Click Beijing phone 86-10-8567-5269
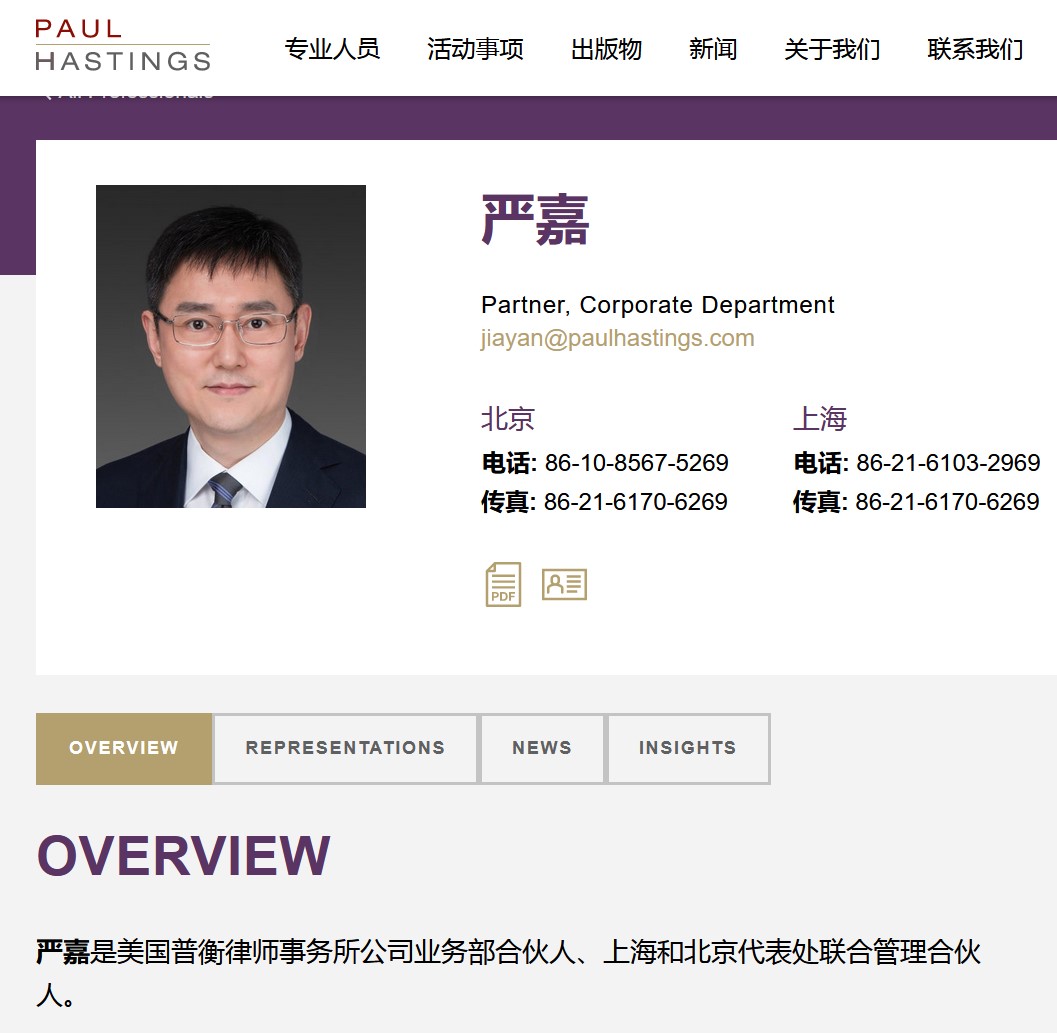The width and height of the screenshot is (1057, 1033). 636,463
